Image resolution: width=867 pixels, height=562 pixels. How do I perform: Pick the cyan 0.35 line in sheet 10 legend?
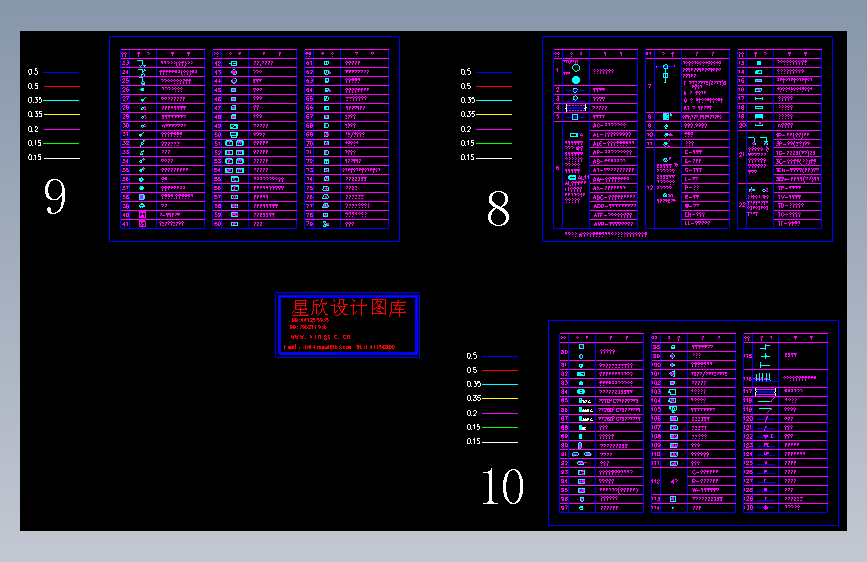point(500,384)
